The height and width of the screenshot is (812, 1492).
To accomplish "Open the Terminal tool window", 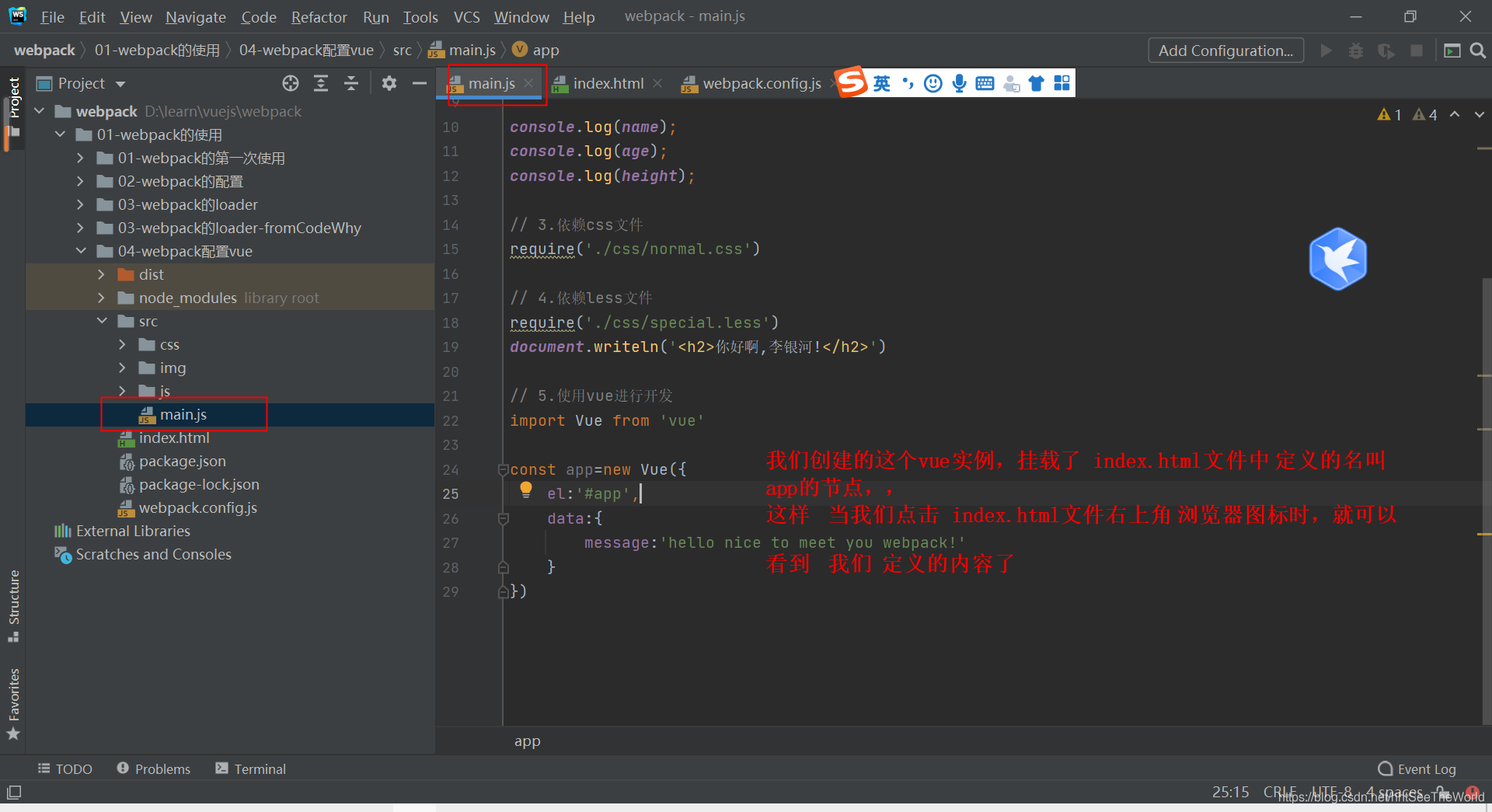I will click(x=251, y=768).
